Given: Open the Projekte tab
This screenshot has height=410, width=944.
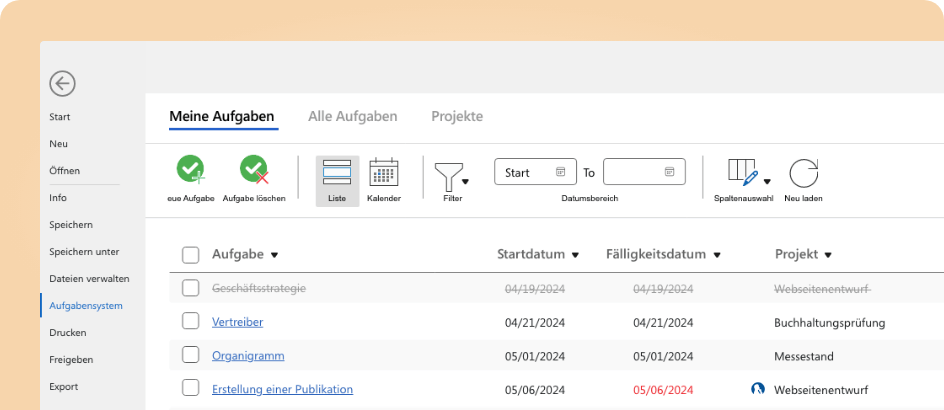Looking at the screenshot, I should point(457,116).
